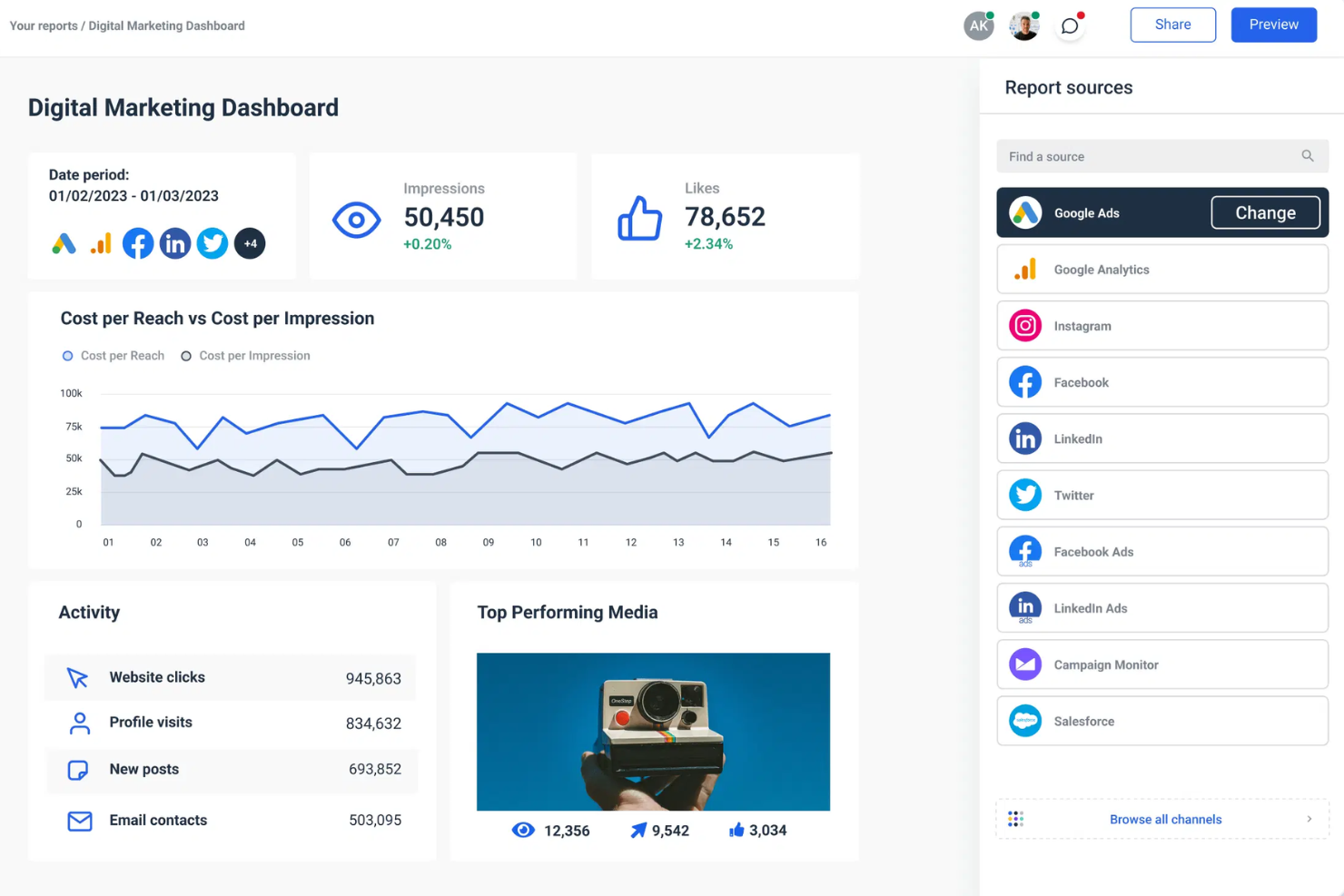Select the Cost per Impression radio button
Viewport: 1344px width, 896px height.
point(186,355)
